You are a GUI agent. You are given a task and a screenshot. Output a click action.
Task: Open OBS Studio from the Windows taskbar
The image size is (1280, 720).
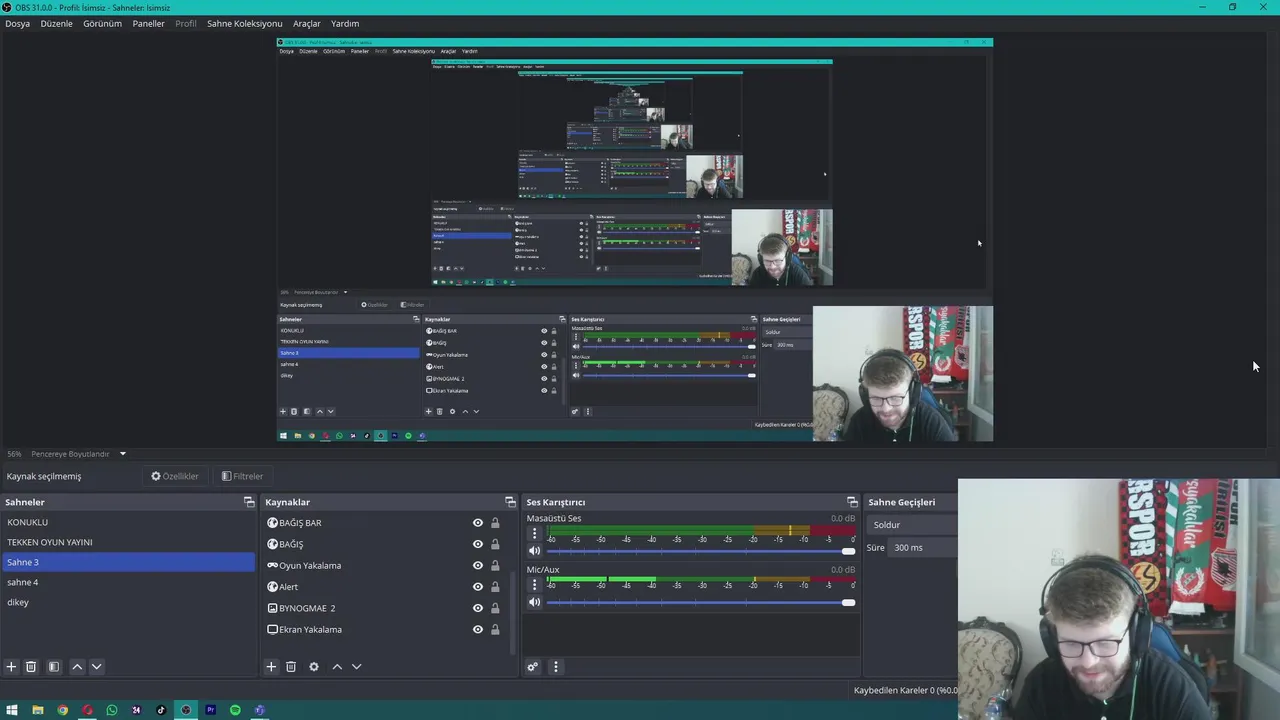pos(186,710)
